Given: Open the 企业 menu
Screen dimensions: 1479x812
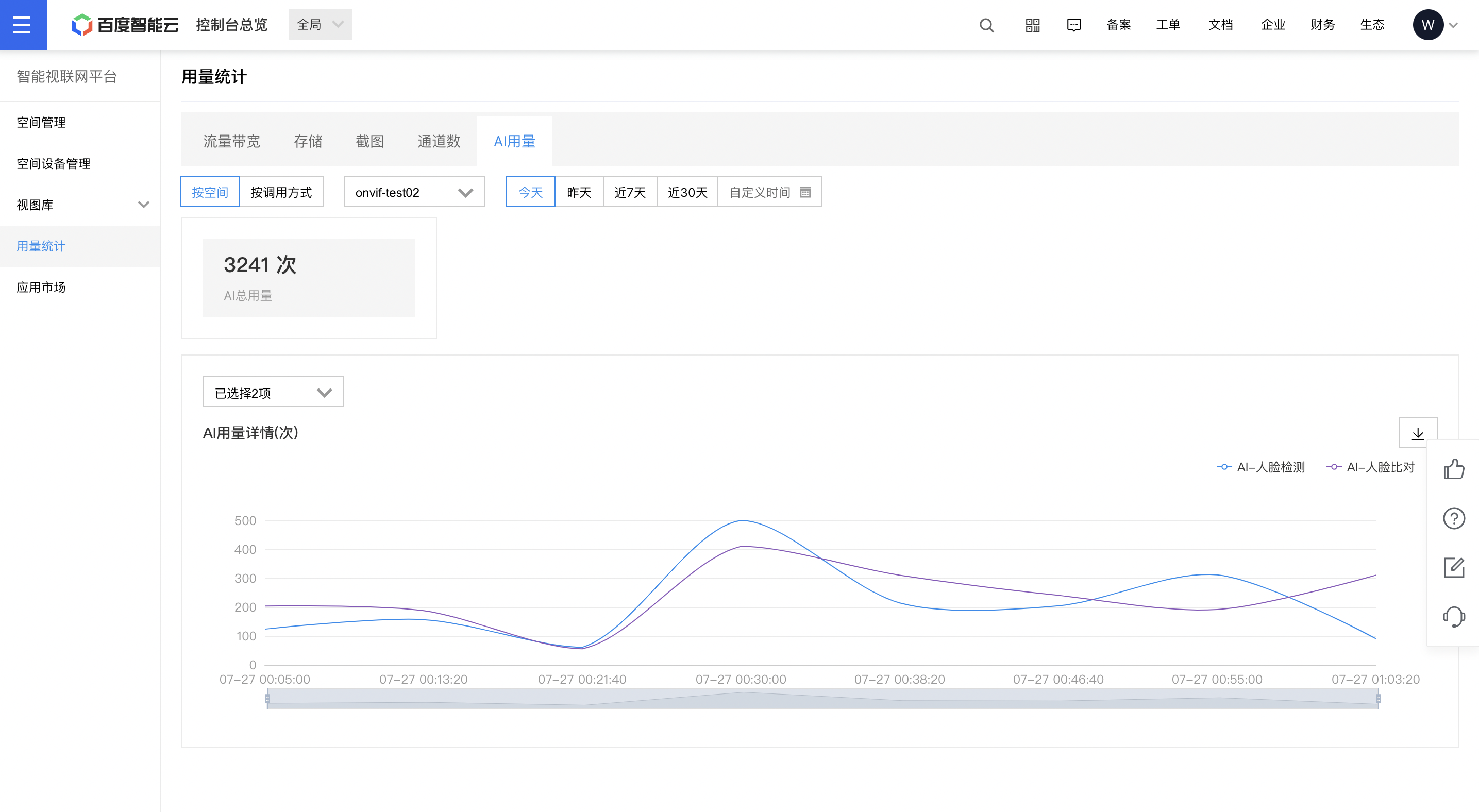Looking at the screenshot, I should coord(1273,25).
